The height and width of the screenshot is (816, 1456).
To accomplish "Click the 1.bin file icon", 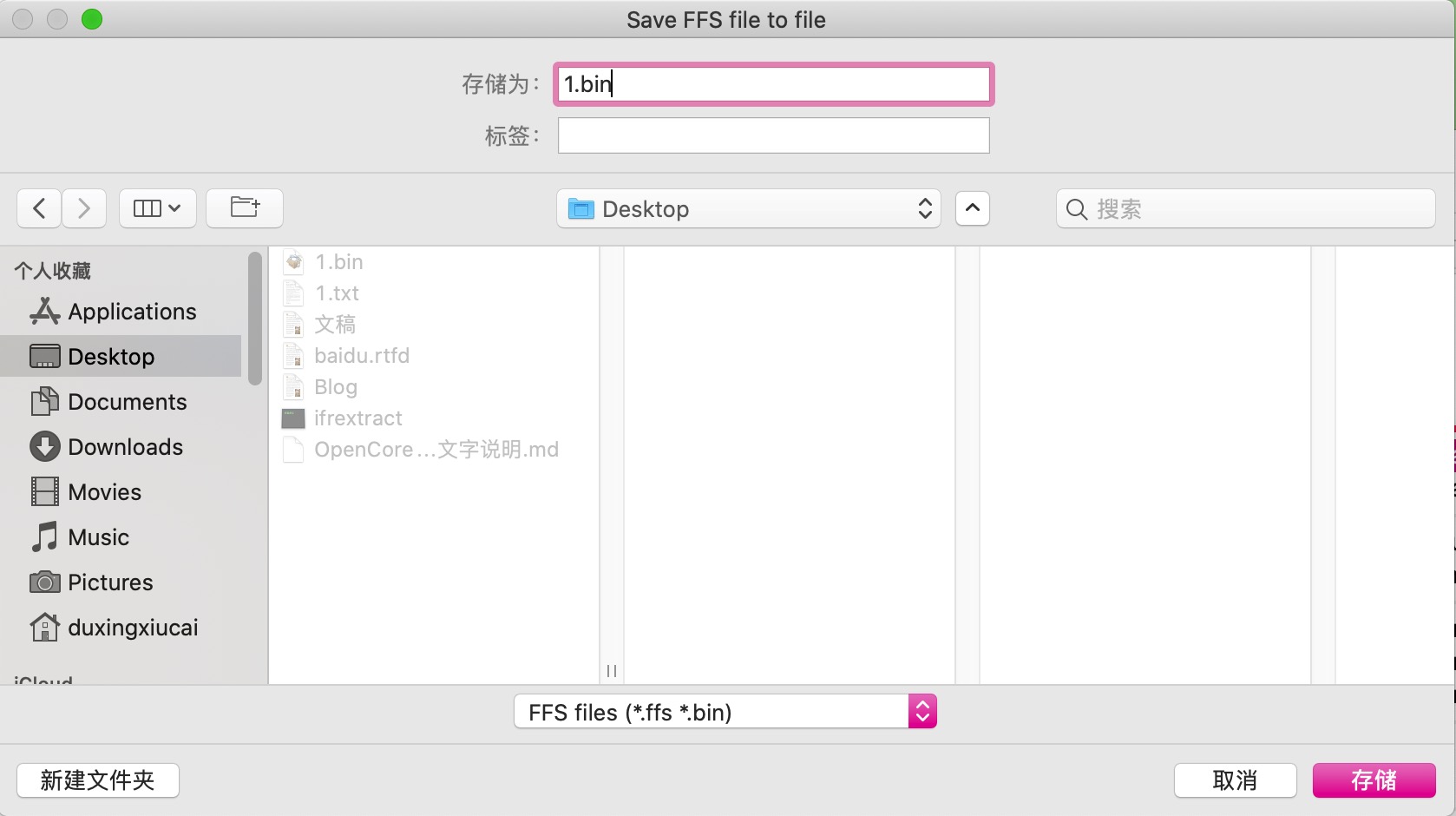I will pyautogui.click(x=294, y=261).
